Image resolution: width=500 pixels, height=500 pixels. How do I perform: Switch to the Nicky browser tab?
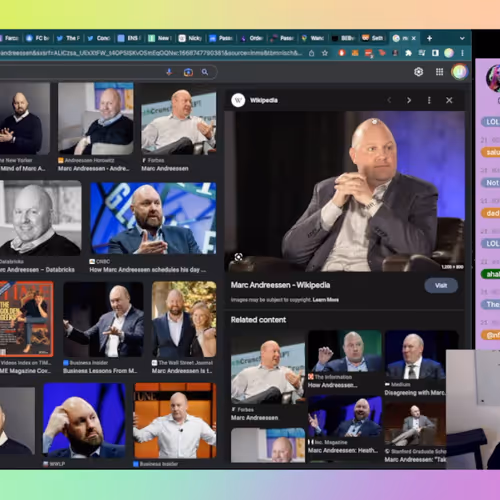[191, 38]
